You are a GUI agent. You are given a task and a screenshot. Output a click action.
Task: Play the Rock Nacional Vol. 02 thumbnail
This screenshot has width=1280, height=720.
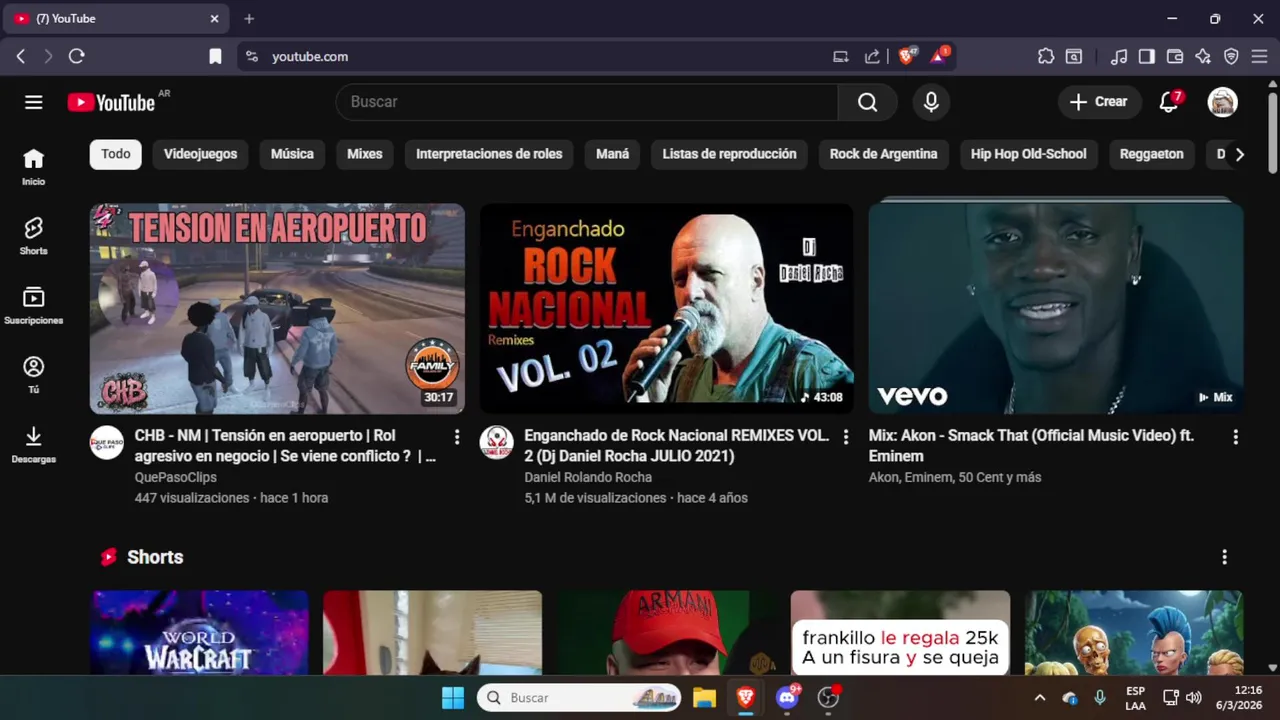(667, 308)
